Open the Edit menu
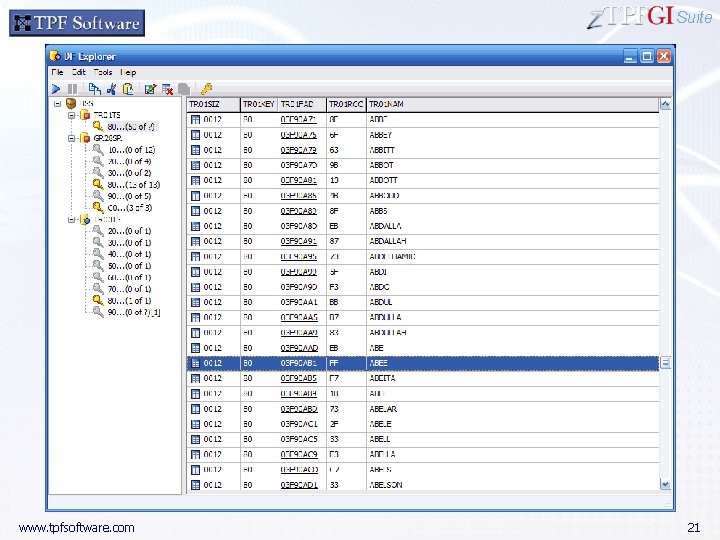This screenshot has height=540, width=720. pos(79,72)
